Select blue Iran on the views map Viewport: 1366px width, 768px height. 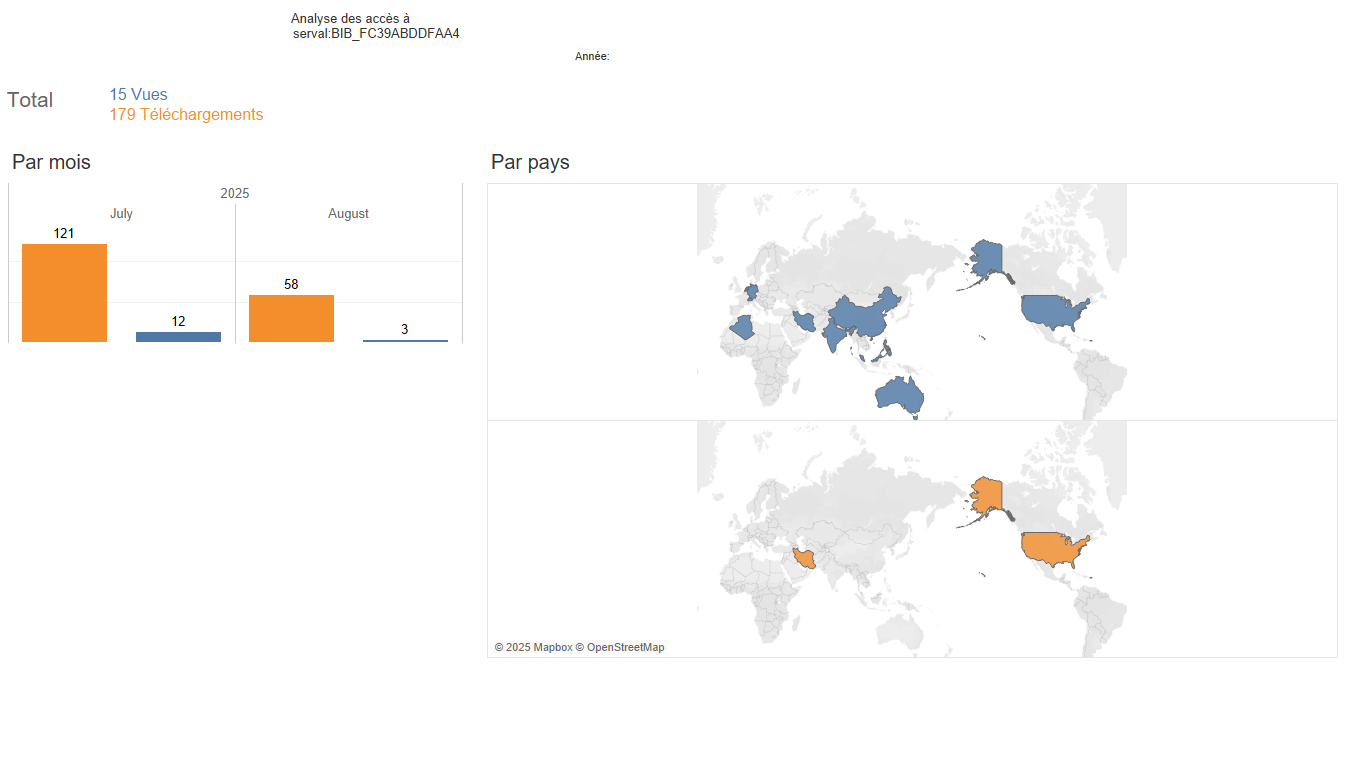click(x=805, y=321)
